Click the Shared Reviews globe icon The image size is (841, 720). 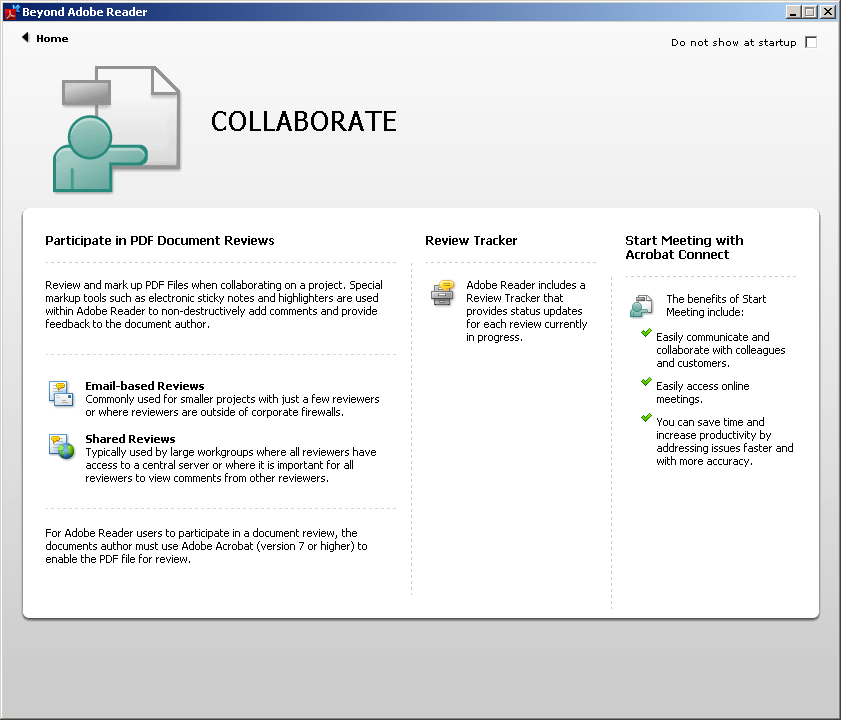61,446
